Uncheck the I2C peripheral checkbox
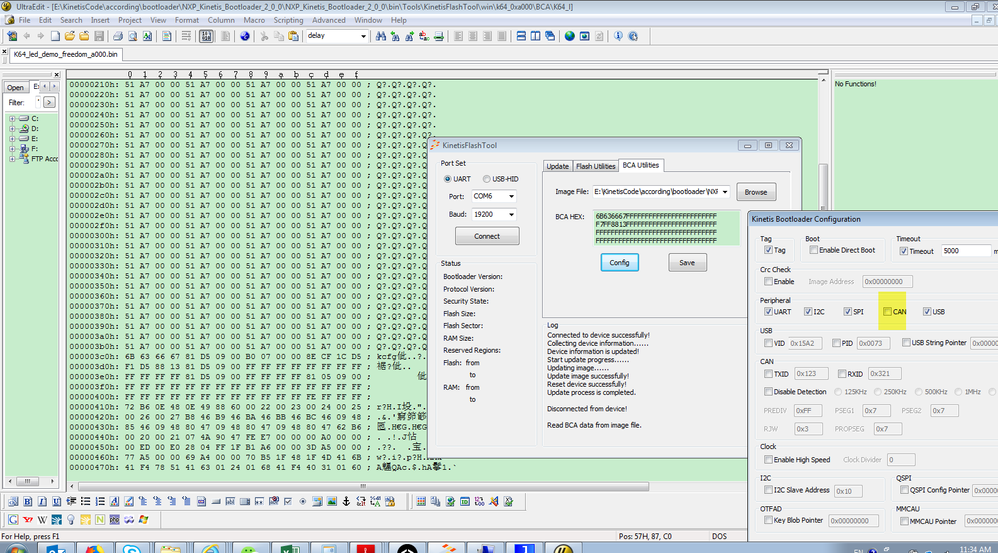The height and width of the screenshot is (553, 998). pos(808,312)
